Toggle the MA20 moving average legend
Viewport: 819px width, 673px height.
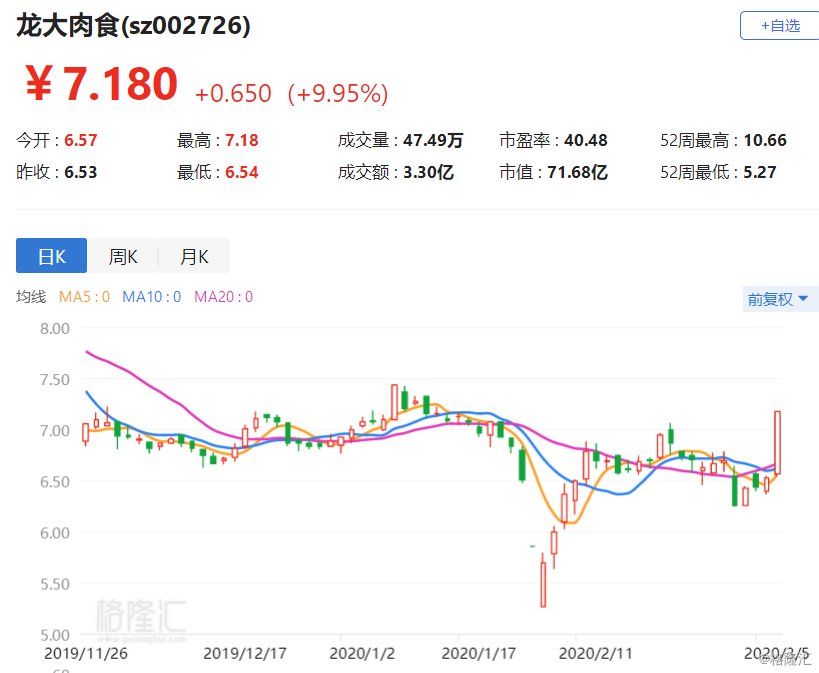[x=223, y=297]
